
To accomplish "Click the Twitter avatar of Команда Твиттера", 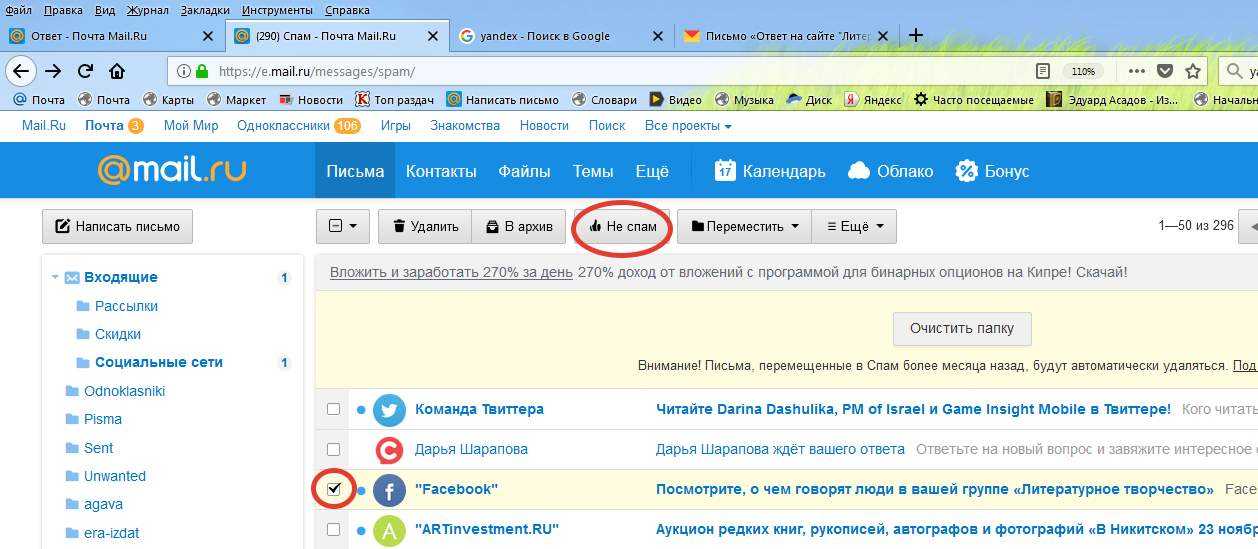I will [x=389, y=409].
